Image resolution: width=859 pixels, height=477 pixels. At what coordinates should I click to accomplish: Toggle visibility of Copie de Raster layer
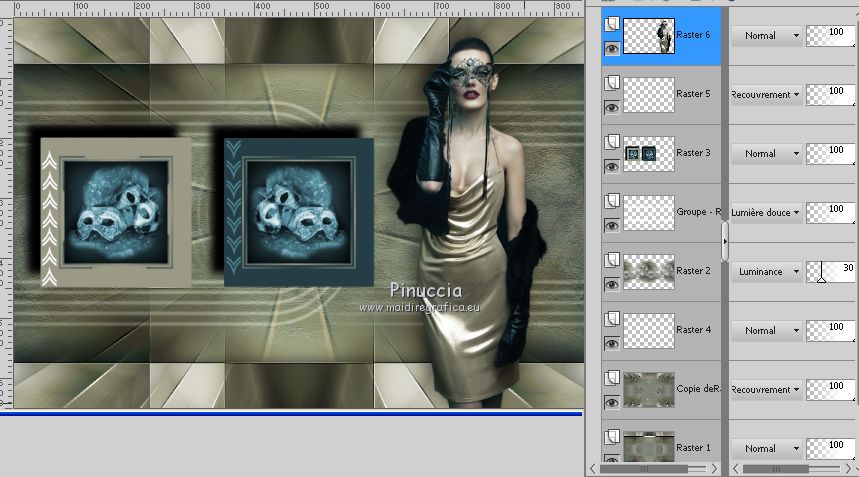(611, 403)
